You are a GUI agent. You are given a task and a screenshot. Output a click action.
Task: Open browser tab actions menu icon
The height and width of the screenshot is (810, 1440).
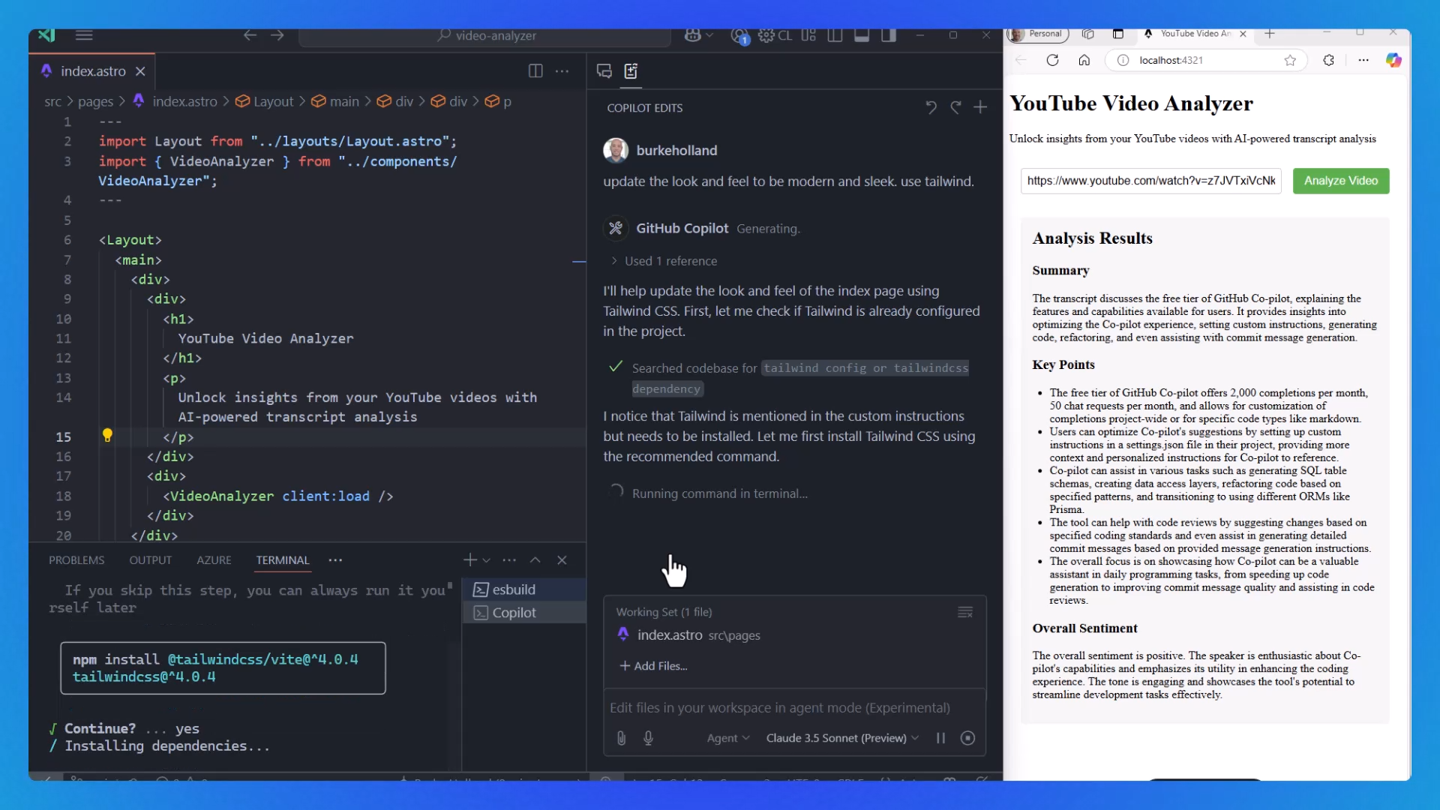point(1118,34)
